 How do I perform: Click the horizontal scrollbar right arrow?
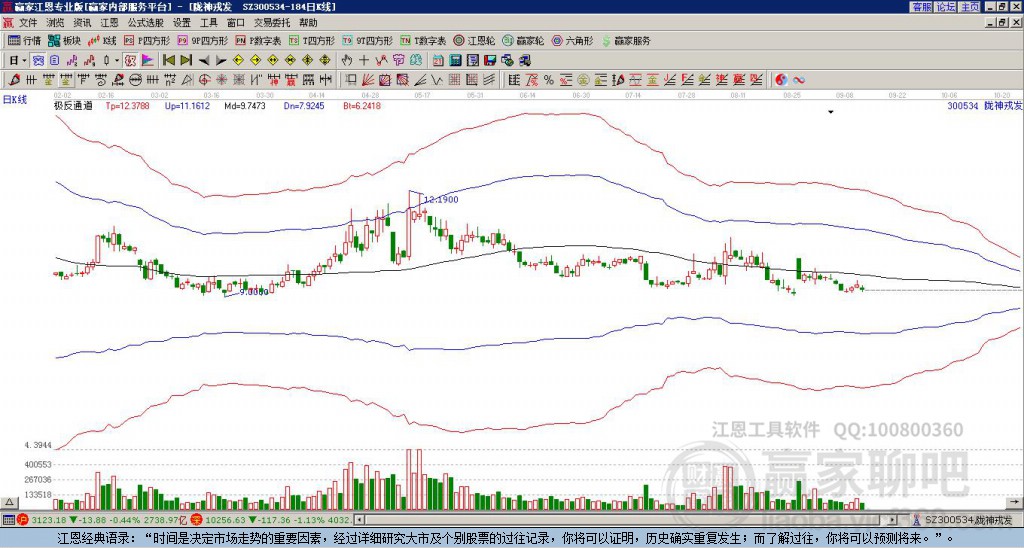(x=893, y=520)
